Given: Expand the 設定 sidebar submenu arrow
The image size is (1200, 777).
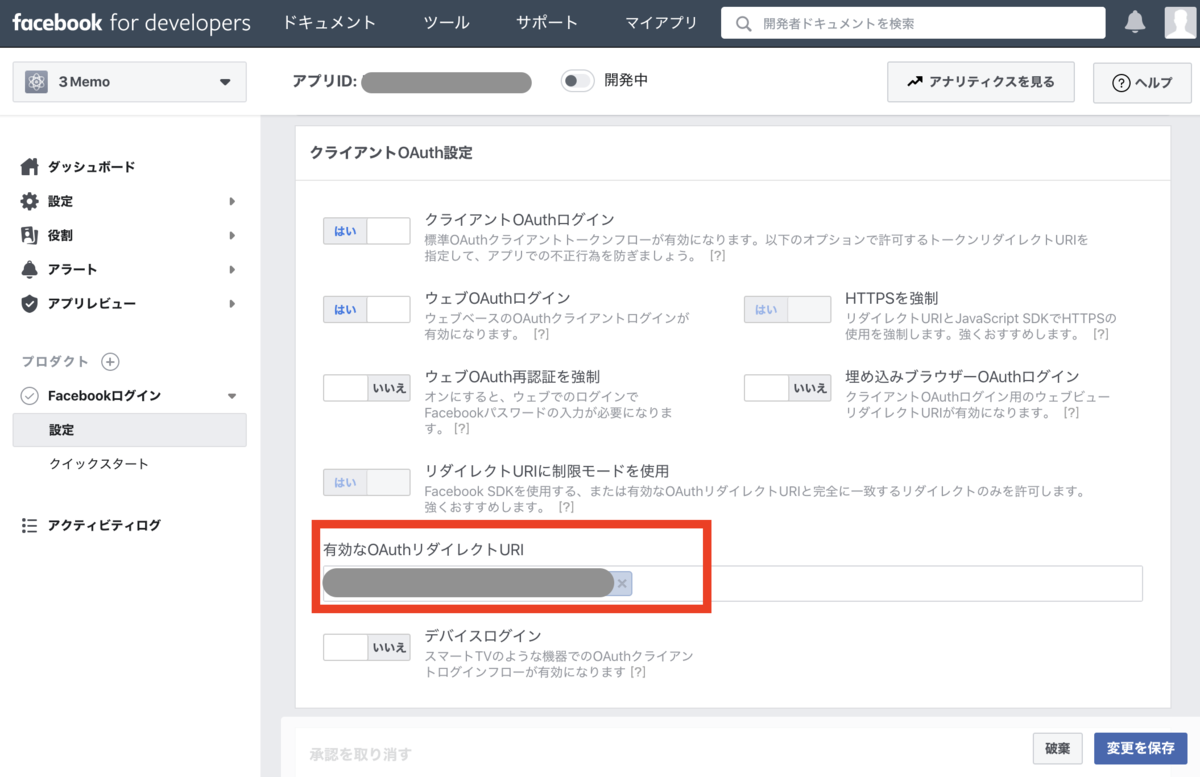Looking at the screenshot, I should pos(232,201).
